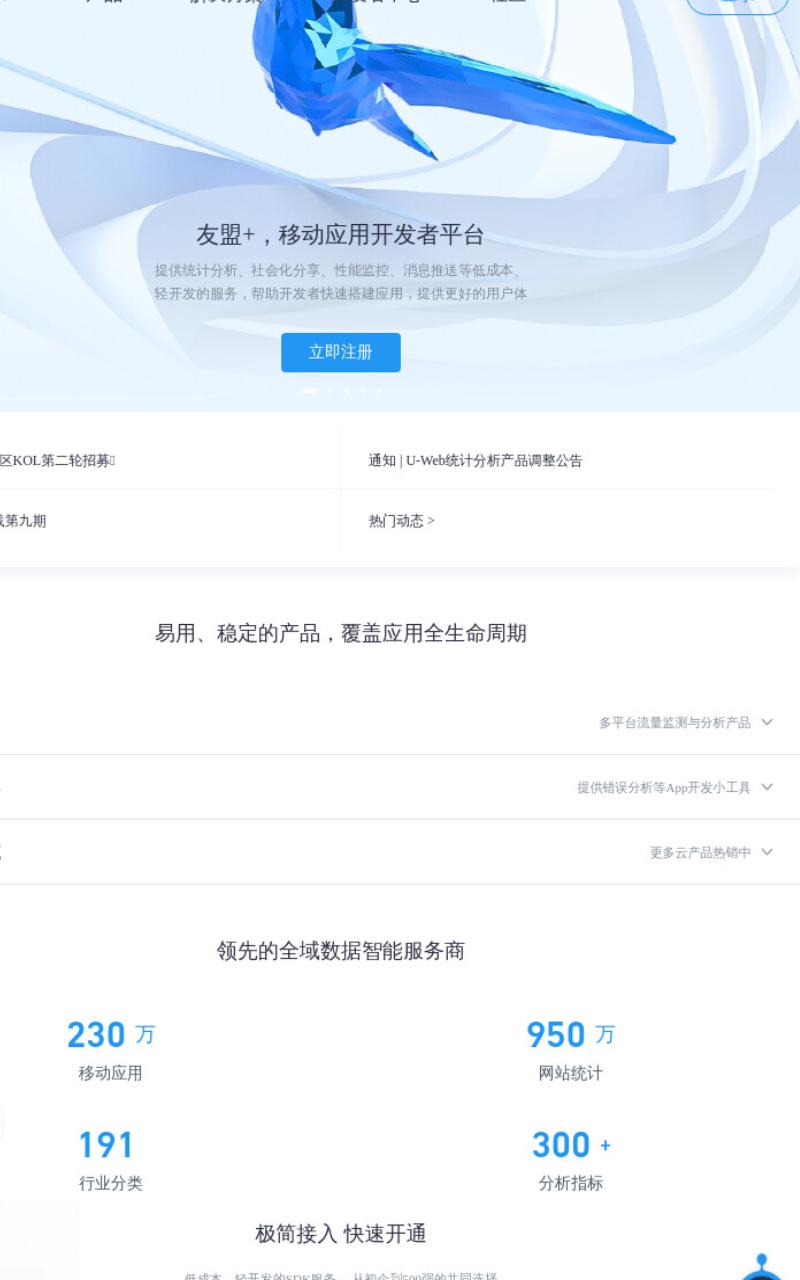Click the heading 友盟+，移动应用开发者平台
This screenshot has height=1280, width=800.
pos(340,235)
